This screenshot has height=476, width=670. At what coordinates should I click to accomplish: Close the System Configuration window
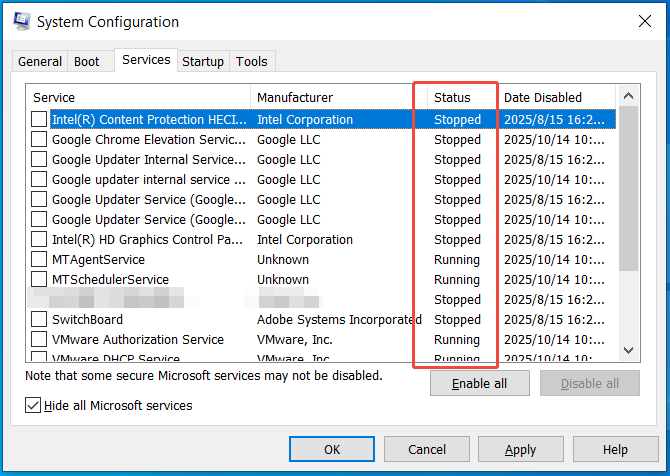point(644,21)
